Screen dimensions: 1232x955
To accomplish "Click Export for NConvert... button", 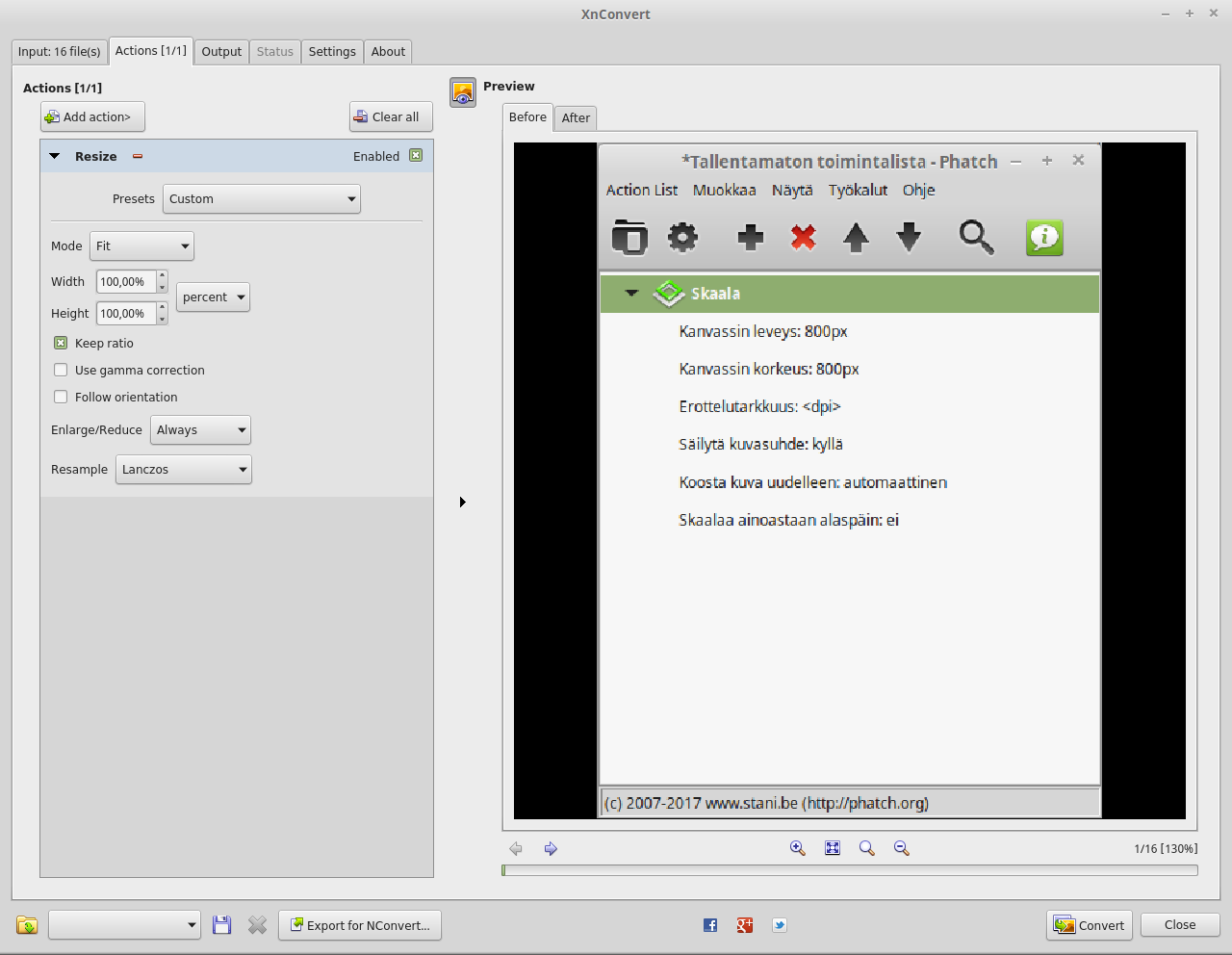I will point(360,925).
